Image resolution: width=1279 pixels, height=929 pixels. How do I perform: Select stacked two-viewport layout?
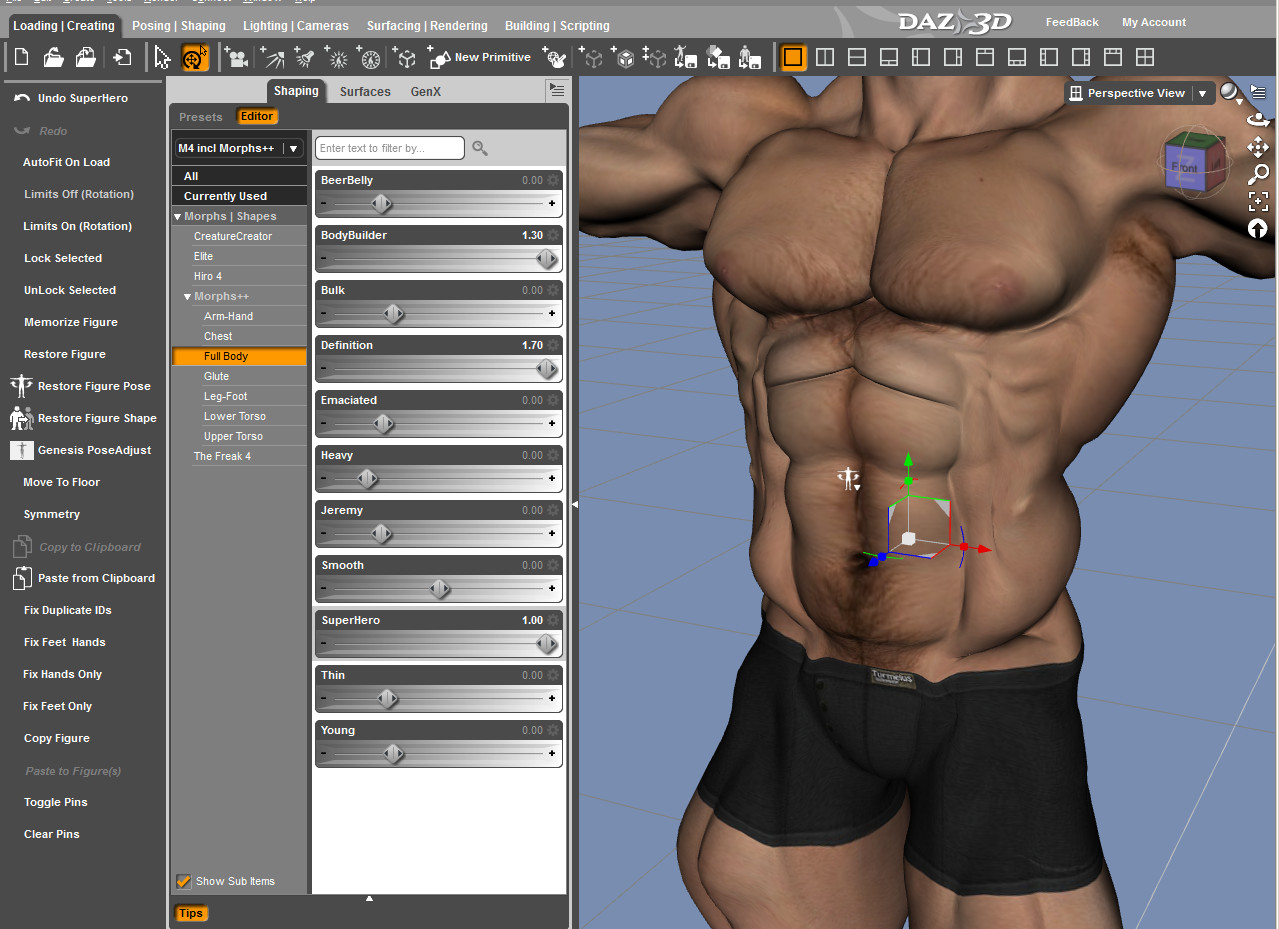[857, 57]
